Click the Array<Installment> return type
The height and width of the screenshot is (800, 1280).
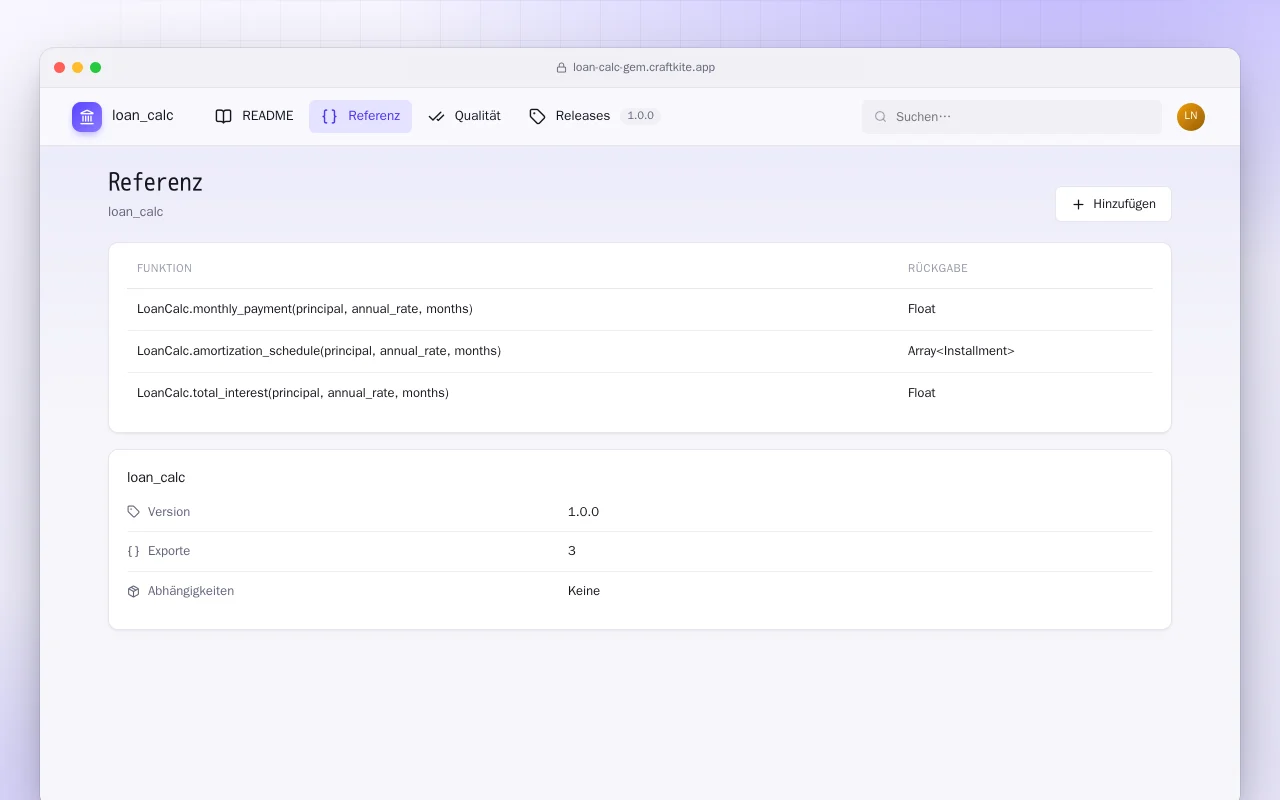(x=961, y=351)
